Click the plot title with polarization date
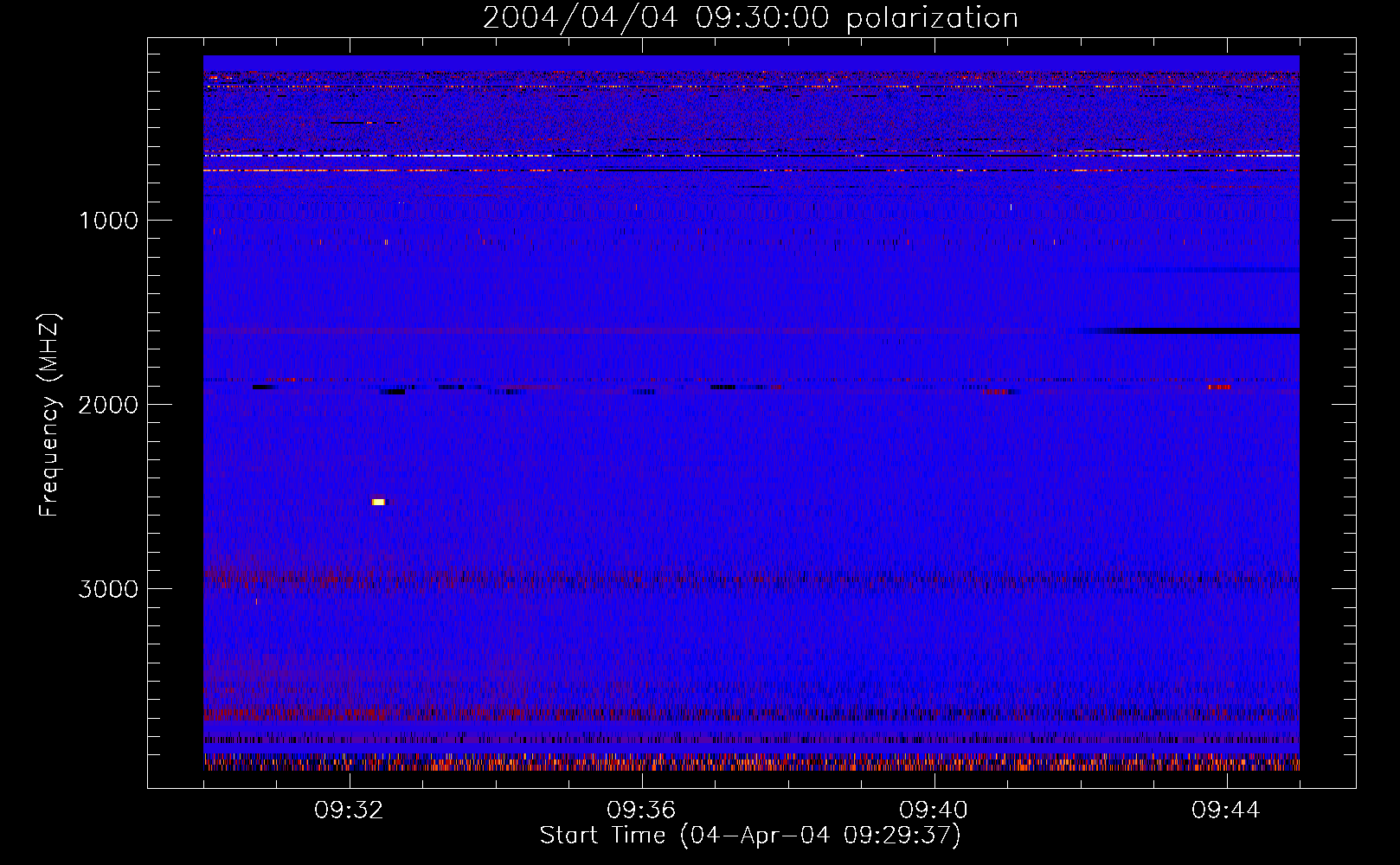 pyautogui.click(x=750, y=18)
